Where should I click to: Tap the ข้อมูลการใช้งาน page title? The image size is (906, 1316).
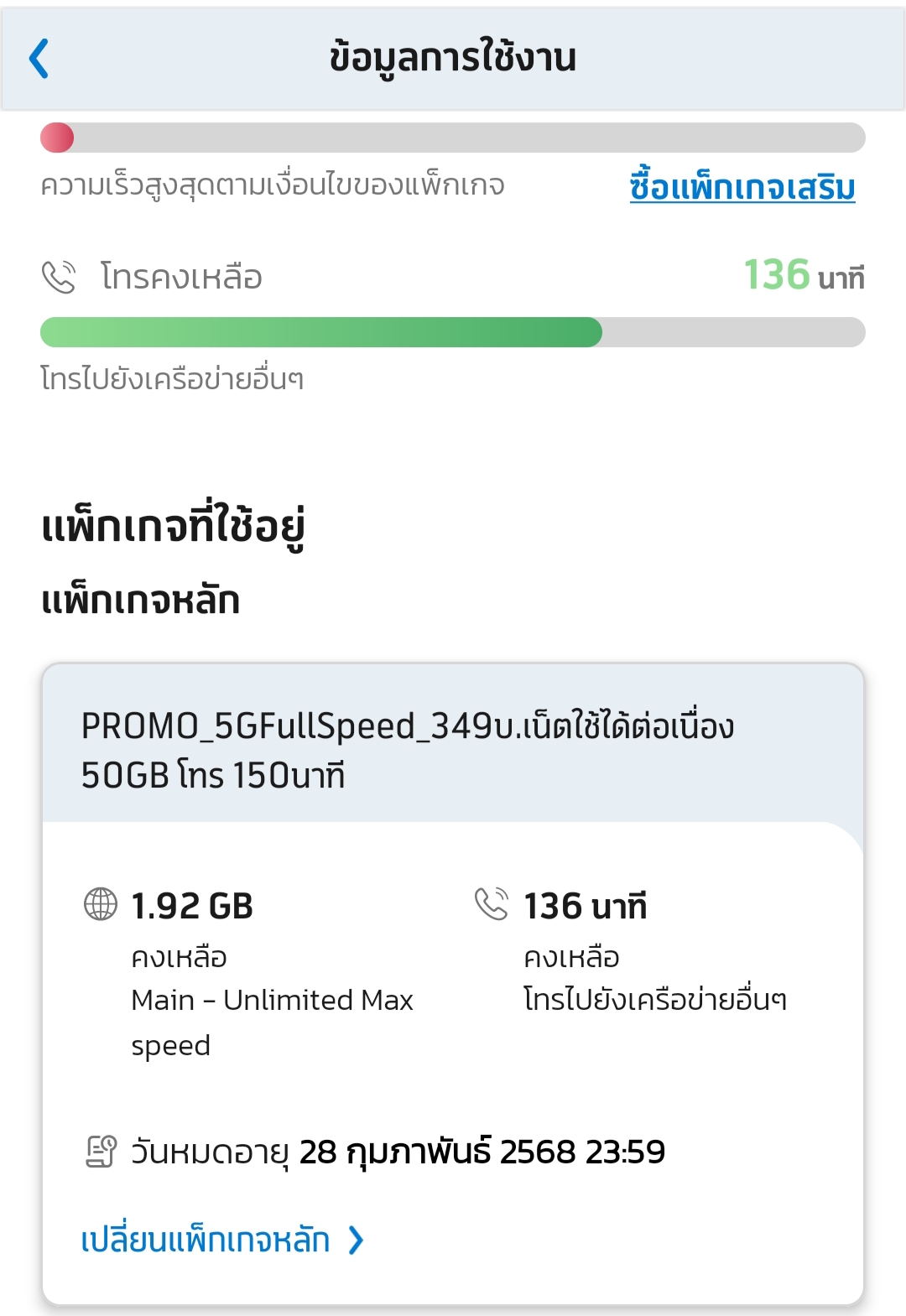[x=453, y=59]
